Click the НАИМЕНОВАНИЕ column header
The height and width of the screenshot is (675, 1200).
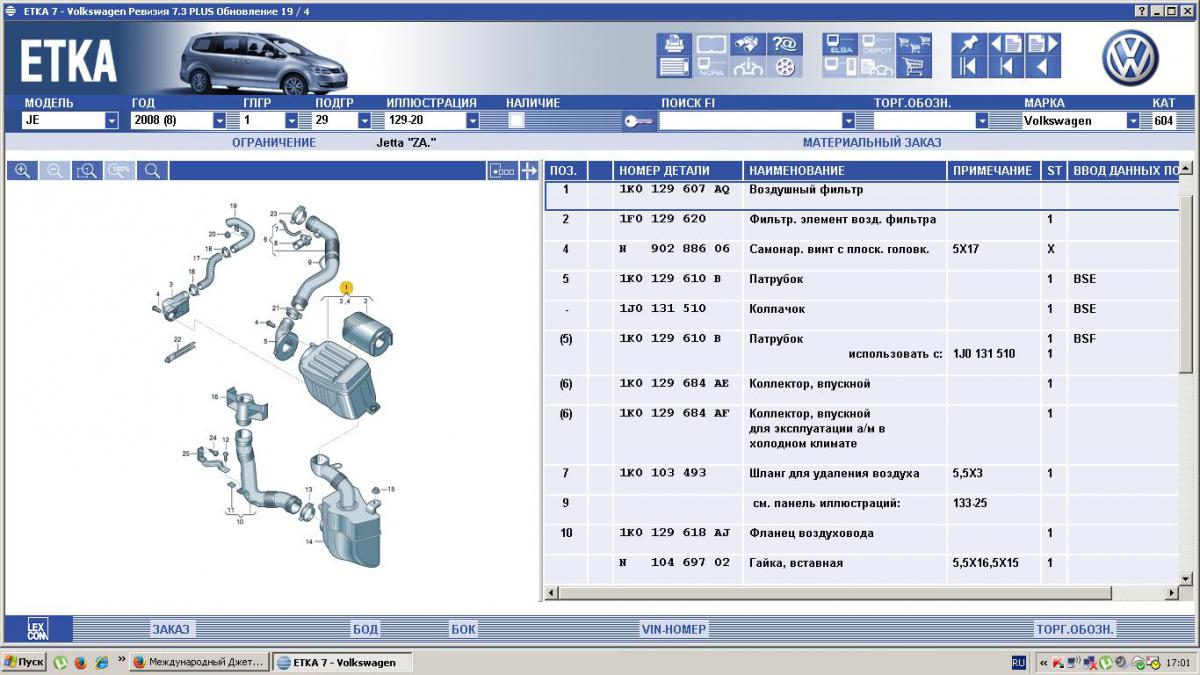pos(845,171)
